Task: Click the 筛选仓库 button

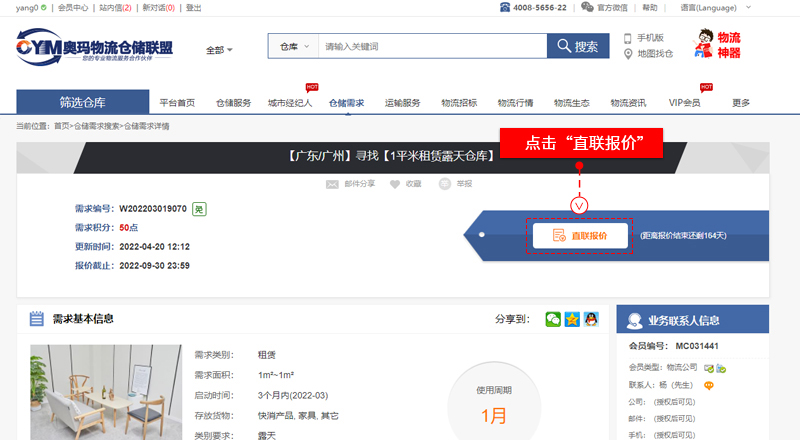Action: tap(81, 102)
